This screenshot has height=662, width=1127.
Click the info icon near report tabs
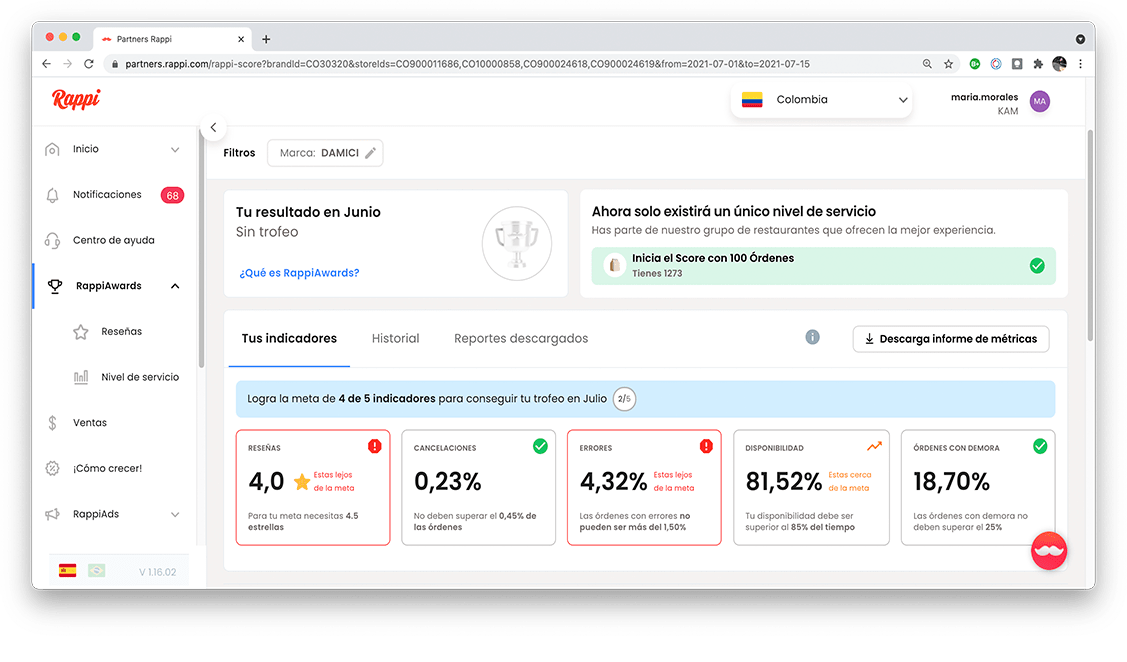coord(812,338)
